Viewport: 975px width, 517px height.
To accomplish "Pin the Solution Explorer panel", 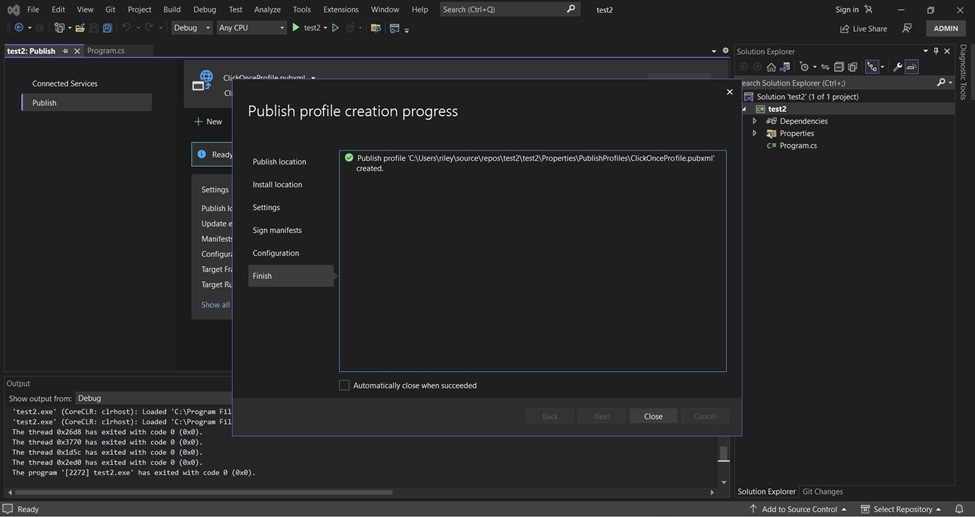I will [936, 51].
